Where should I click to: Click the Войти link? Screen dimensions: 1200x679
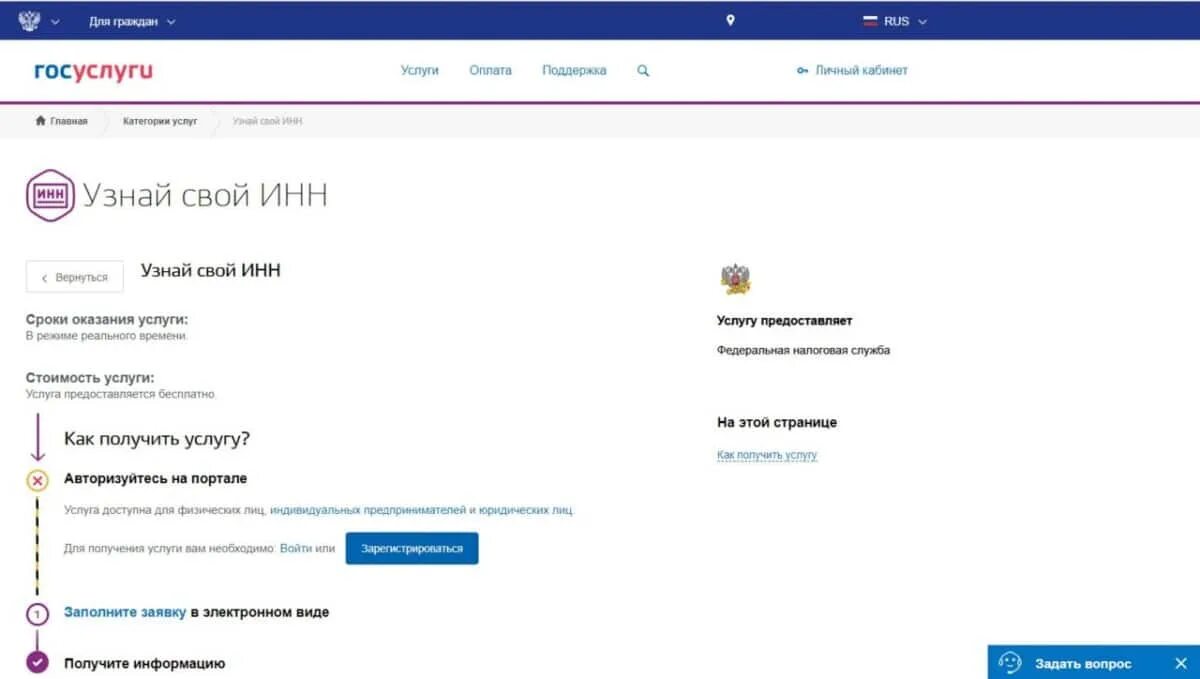[x=290, y=548]
